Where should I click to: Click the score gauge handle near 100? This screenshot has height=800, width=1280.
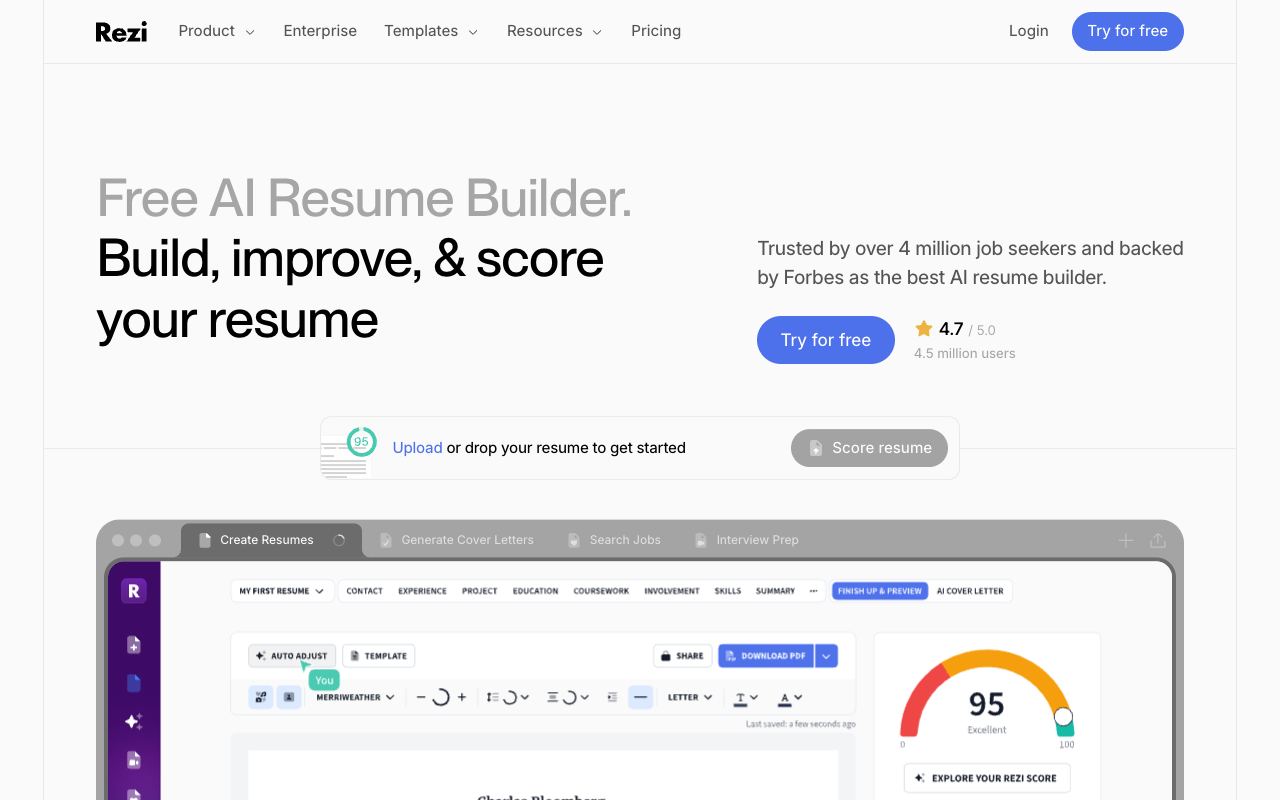[x=1063, y=716]
